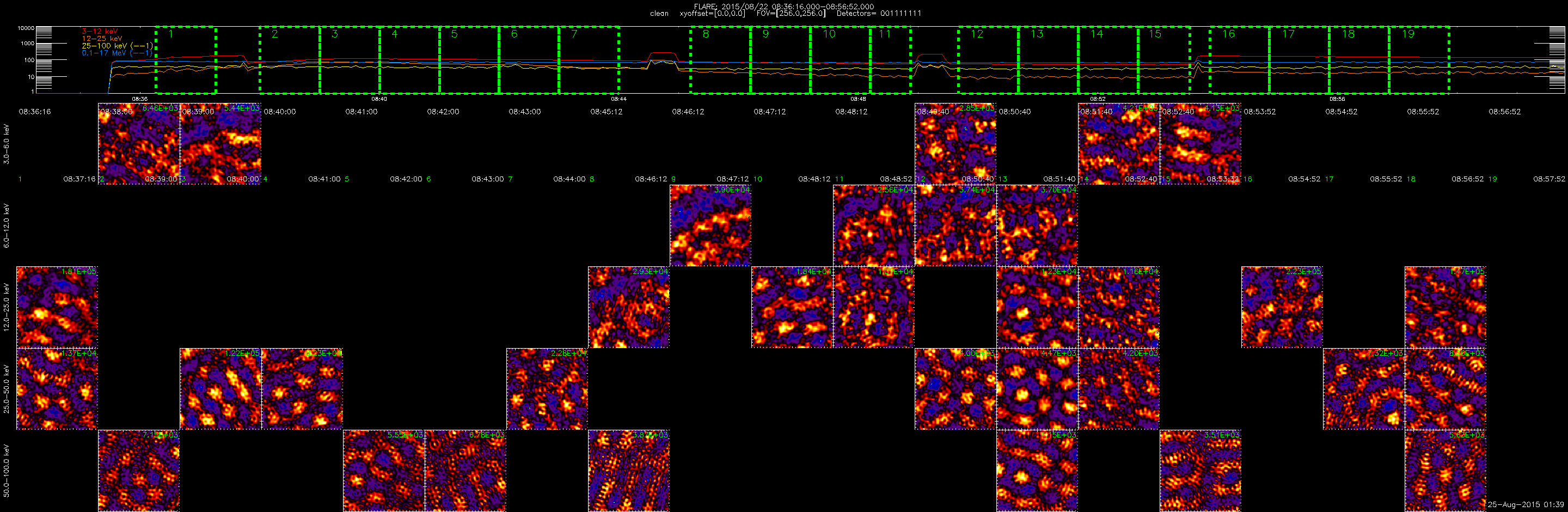Open the 12.0-25.0 keV image labeled 2.93E+04
Viewport: 1568px width, 512px height.
pos(629,307)
